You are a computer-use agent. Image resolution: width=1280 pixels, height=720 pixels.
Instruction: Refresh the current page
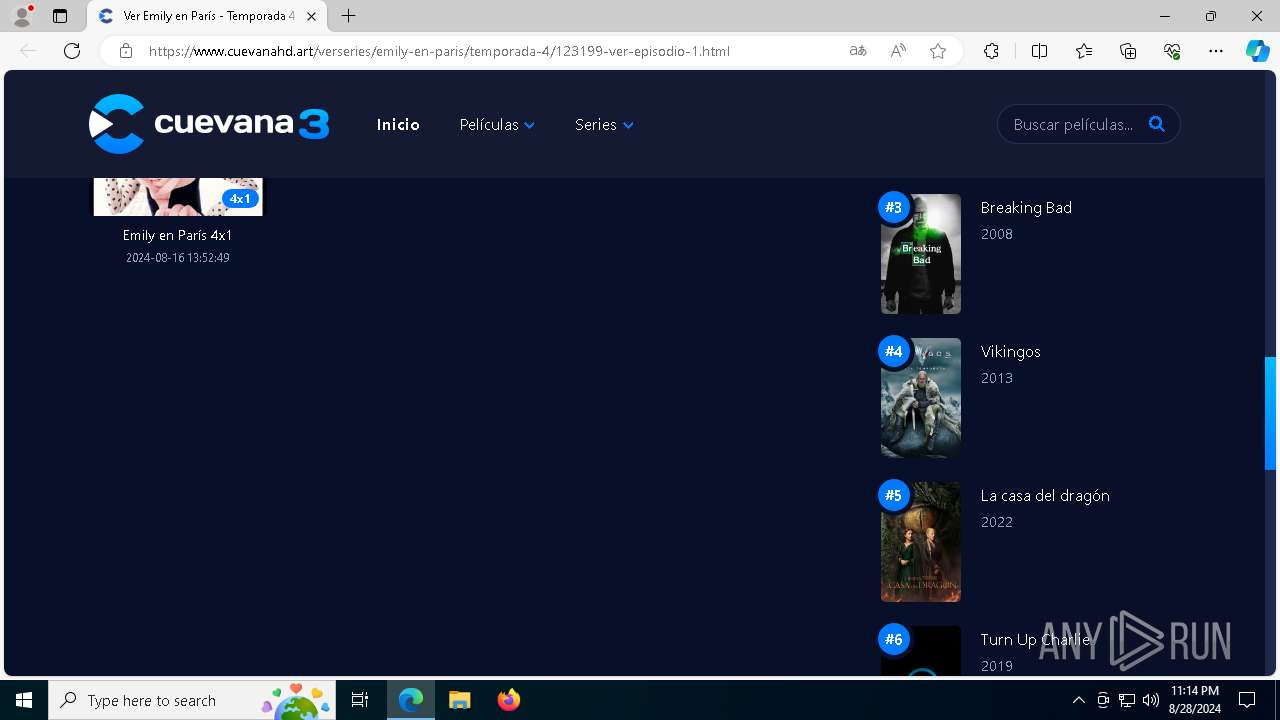72,51
